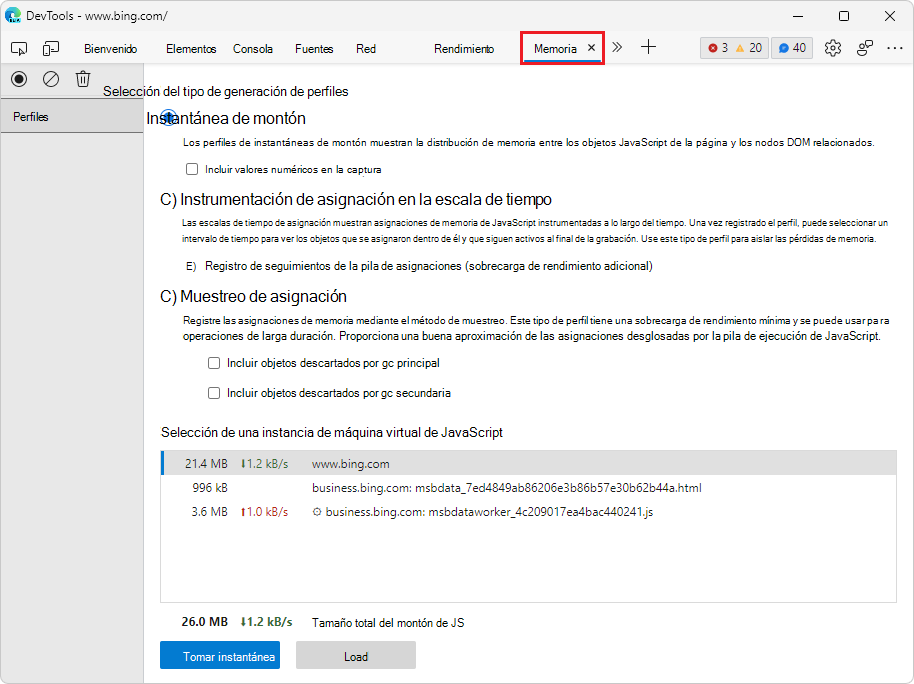The width and height of the screenshot is (914, 684).
Task: Click the worker gear icon beside msbdataworker
Action: point(317,512)
